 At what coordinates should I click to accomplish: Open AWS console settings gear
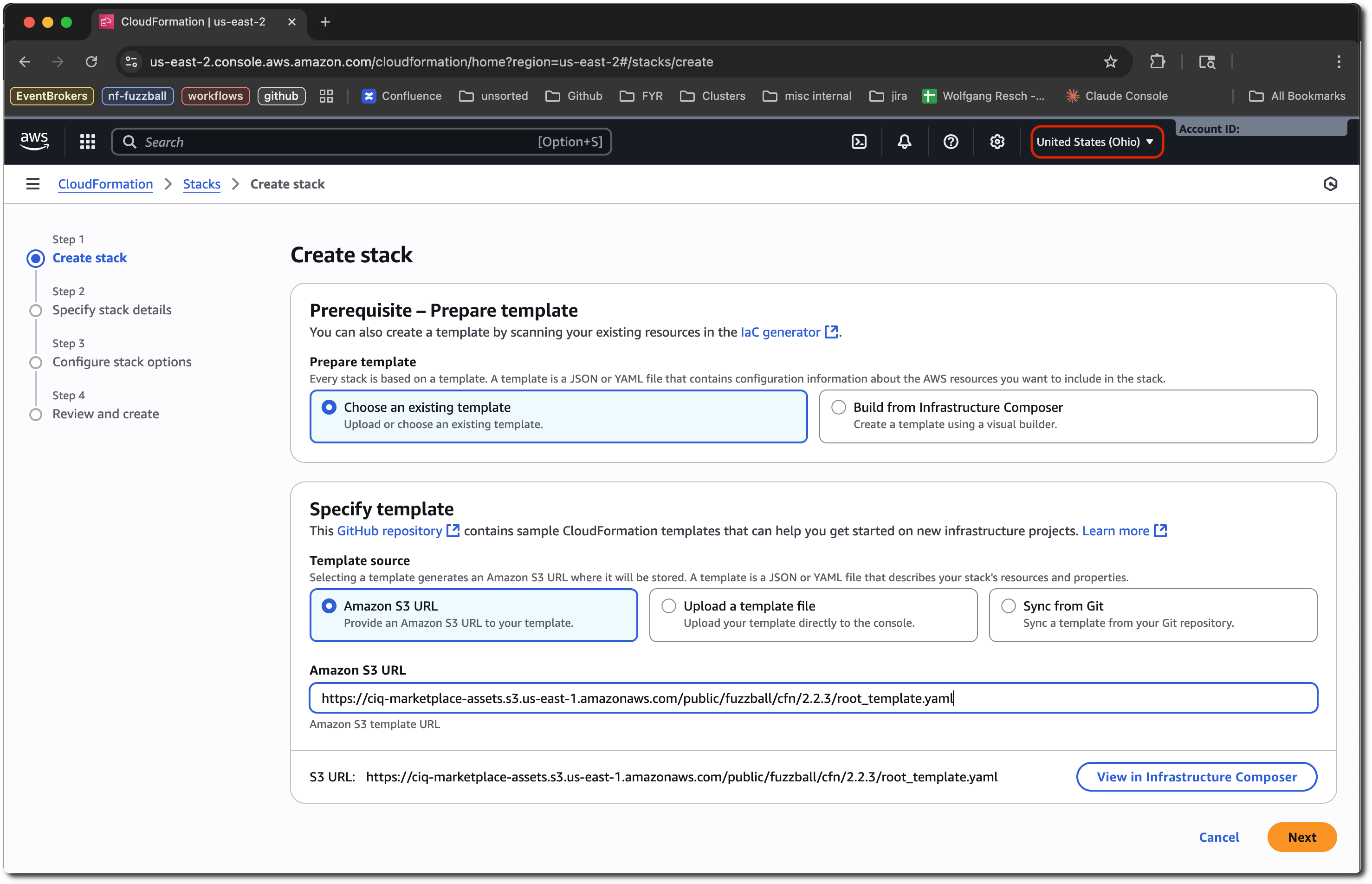[997, 142]
